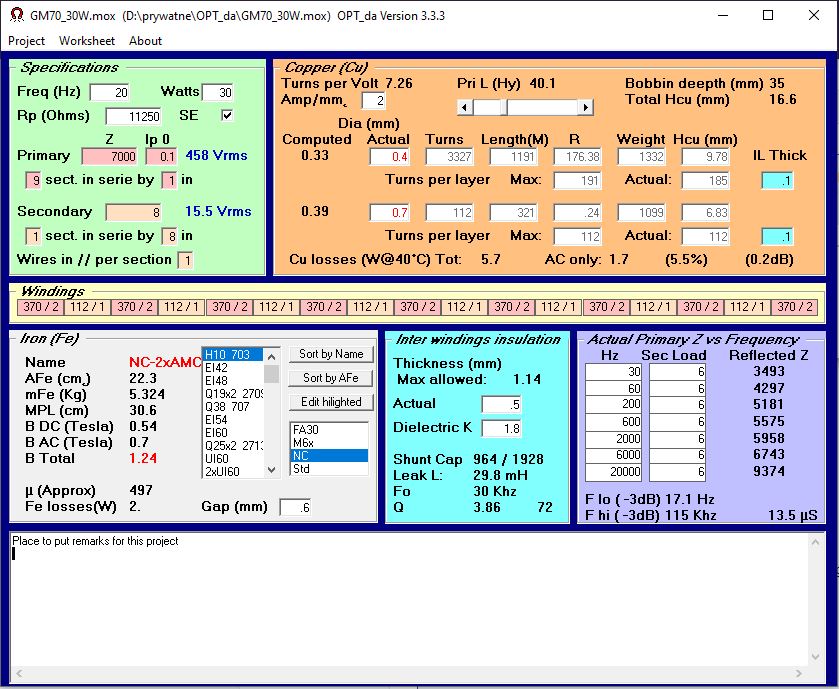Click the Pri L slider thumb
839x689 pixels.
[x=504, y=108]
